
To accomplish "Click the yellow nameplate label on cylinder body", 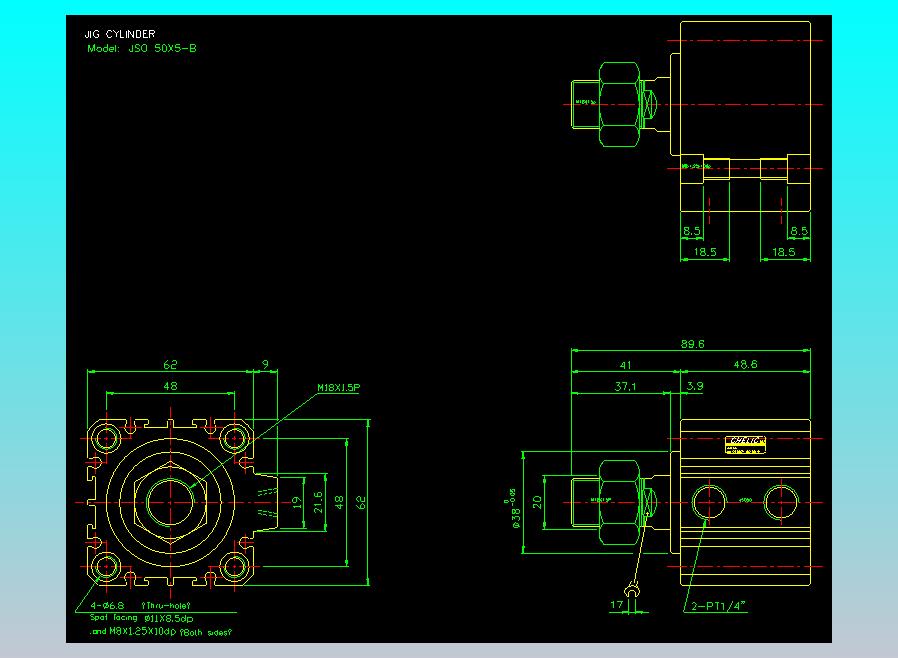I will [x=745, y=445].
